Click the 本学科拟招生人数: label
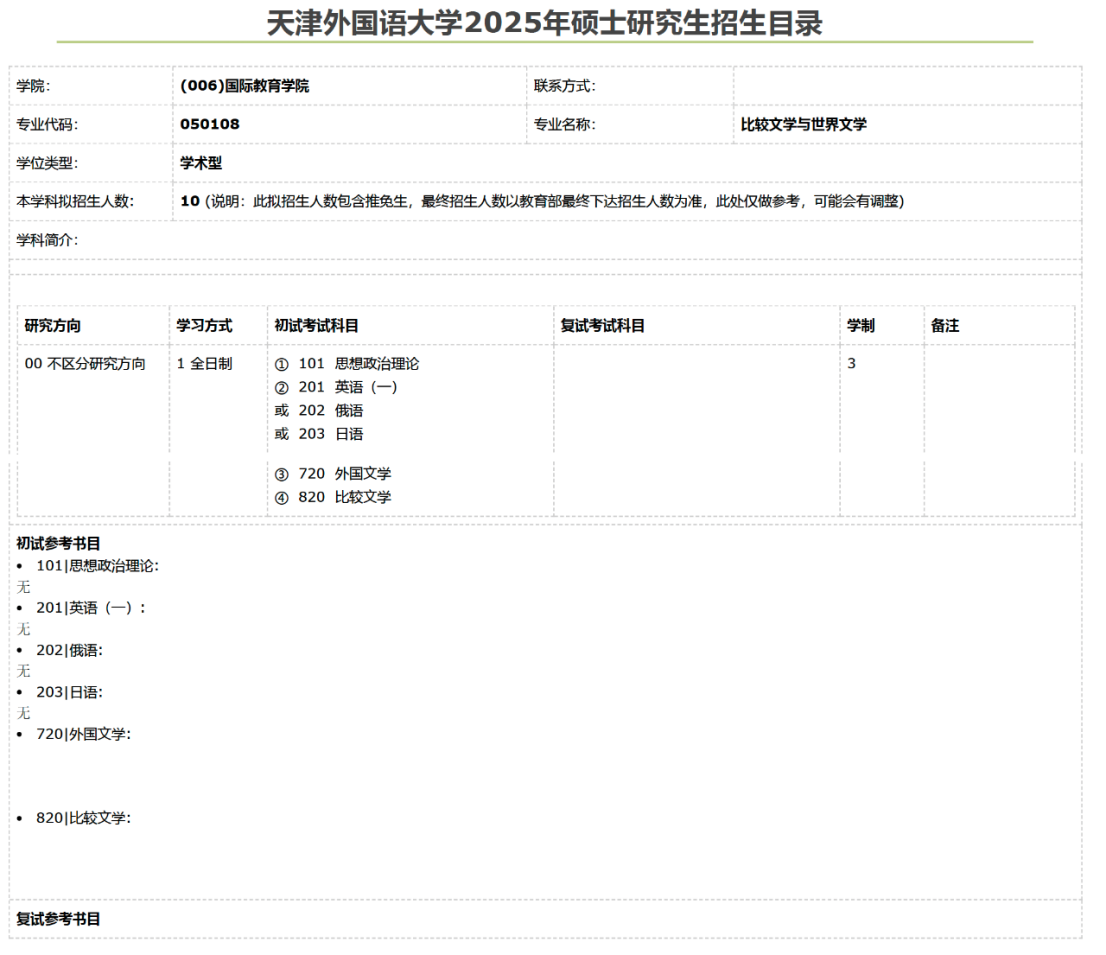 coord(75,201)
